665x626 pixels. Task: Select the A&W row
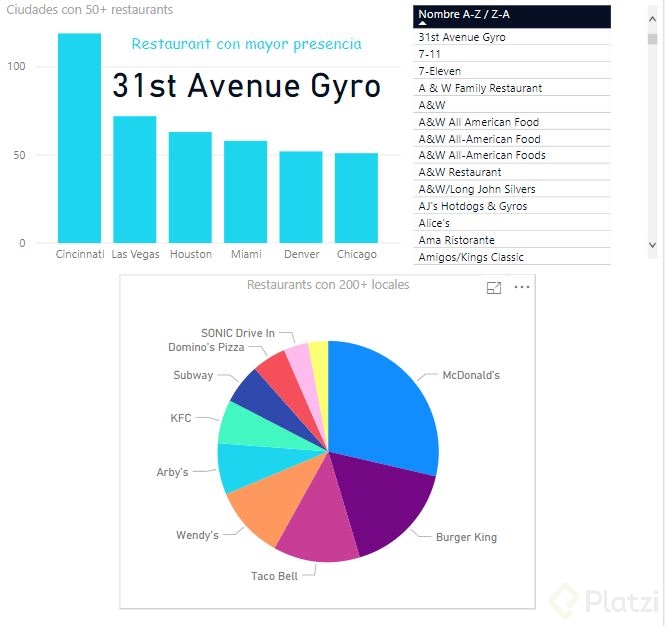click(512, 105)
